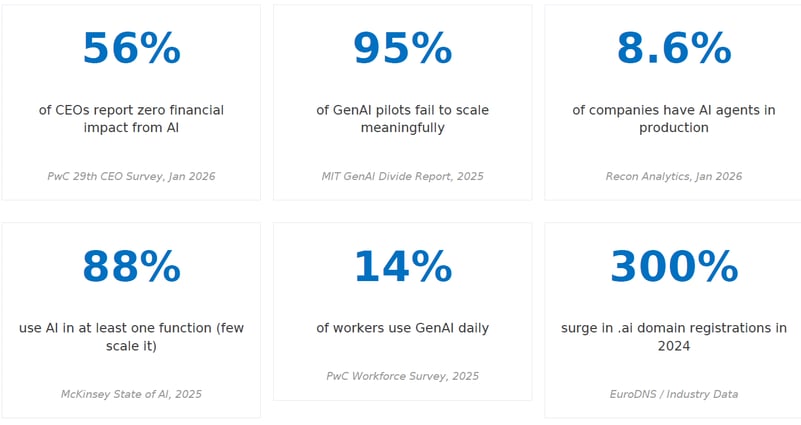
Task: Click the 8.6% statistic figure
Action: [x=673, y=49]
